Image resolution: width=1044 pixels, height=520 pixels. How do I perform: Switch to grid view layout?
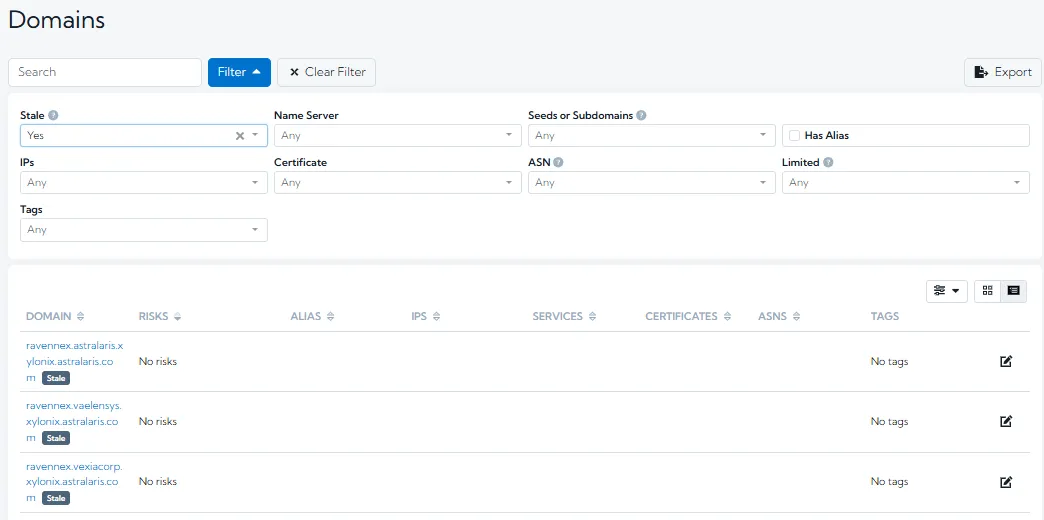[987, 291]
